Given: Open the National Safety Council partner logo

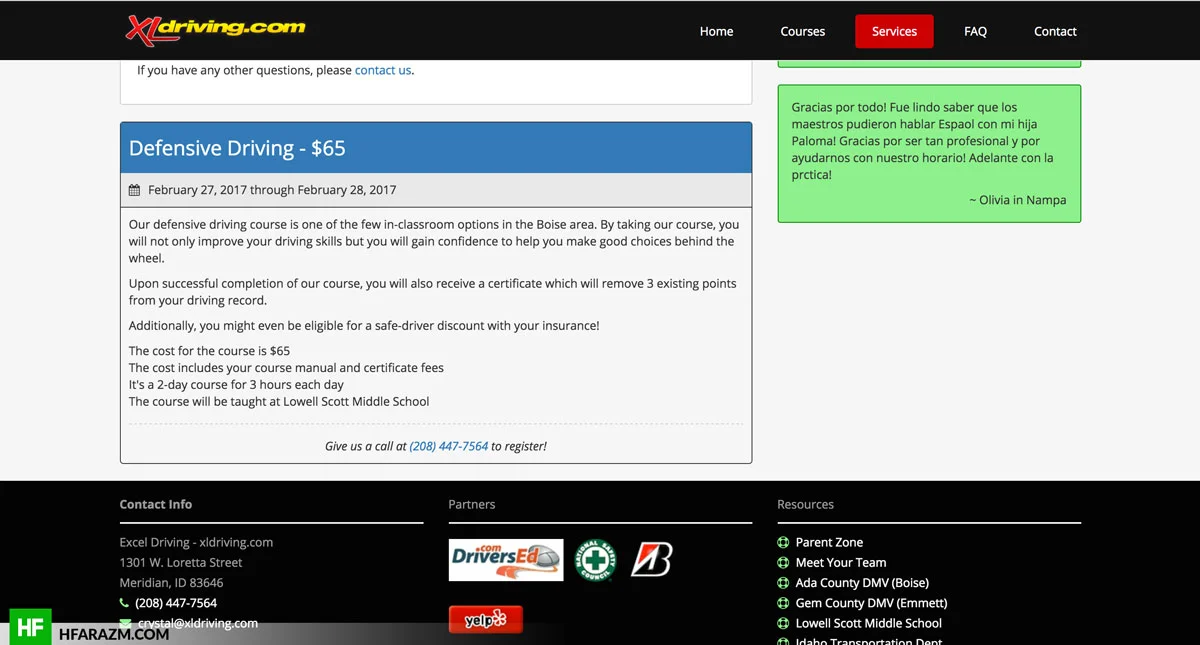Looking at the screenshot, I should click(595, 560).
